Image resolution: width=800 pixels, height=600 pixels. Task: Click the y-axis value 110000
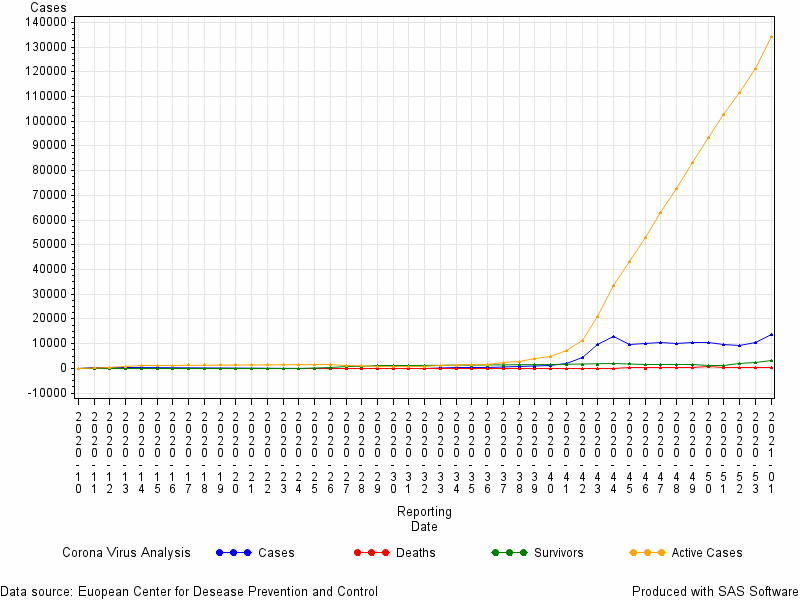tap(45, 96)
